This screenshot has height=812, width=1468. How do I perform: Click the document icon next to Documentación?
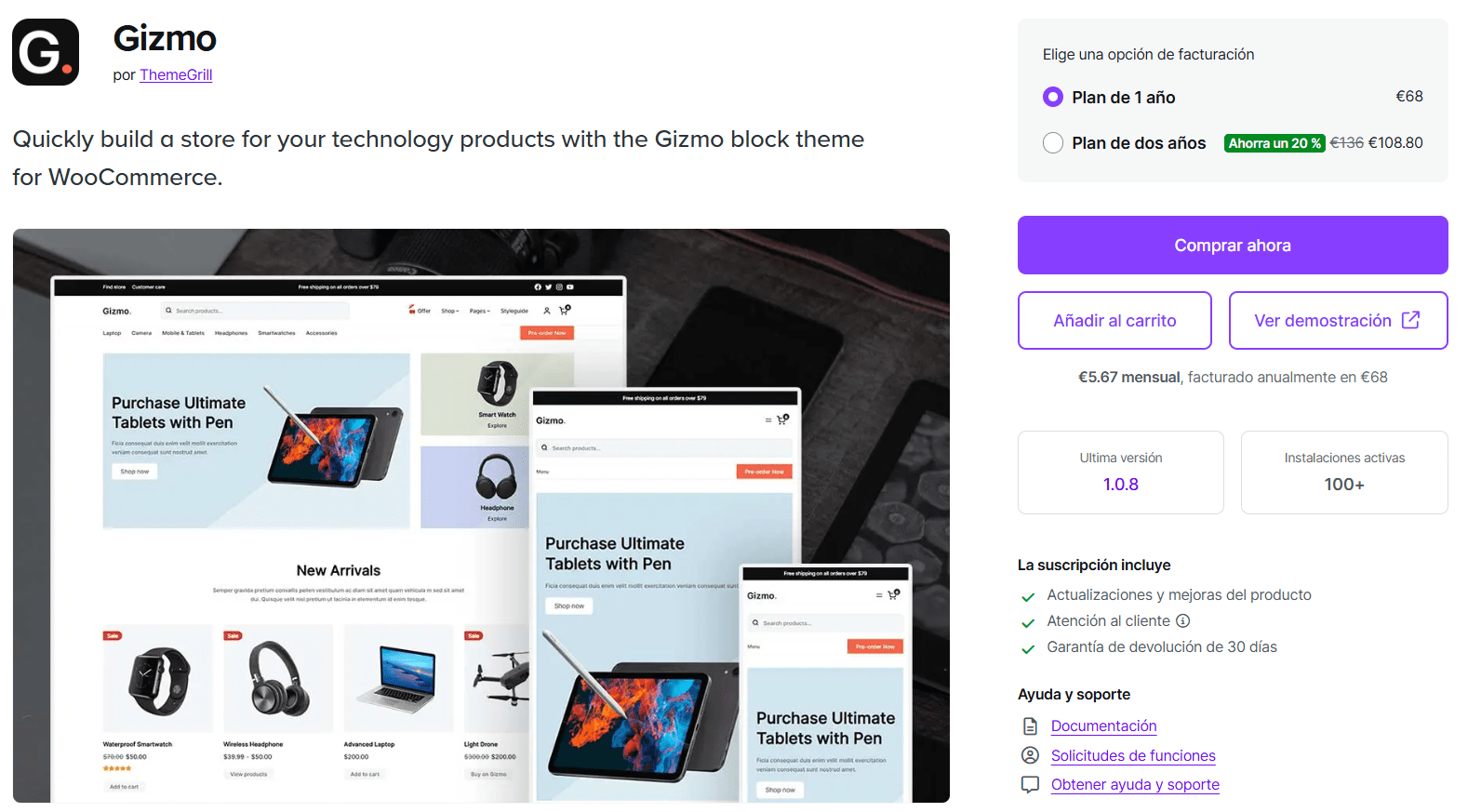click(x=1030, y=726)
